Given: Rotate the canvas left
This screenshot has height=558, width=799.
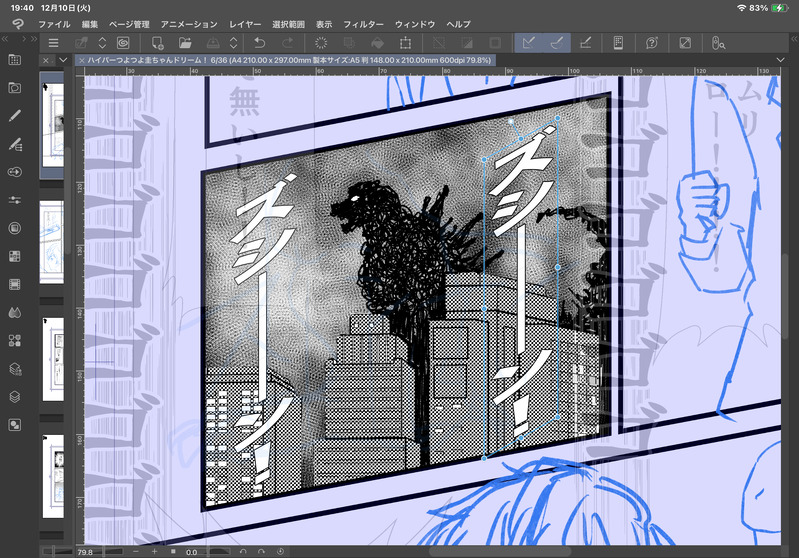Looking at the screenshot, I should coord(243,551).
